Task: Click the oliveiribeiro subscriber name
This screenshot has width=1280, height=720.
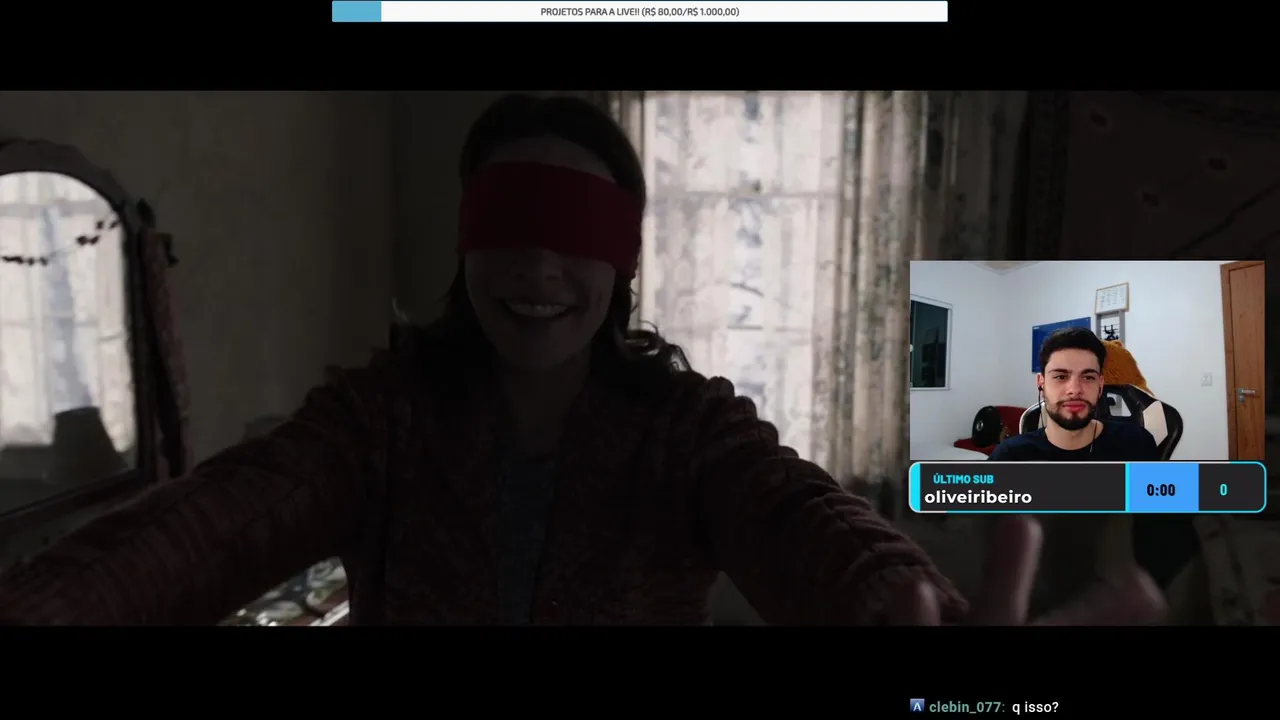Action: tap(978, 497)
